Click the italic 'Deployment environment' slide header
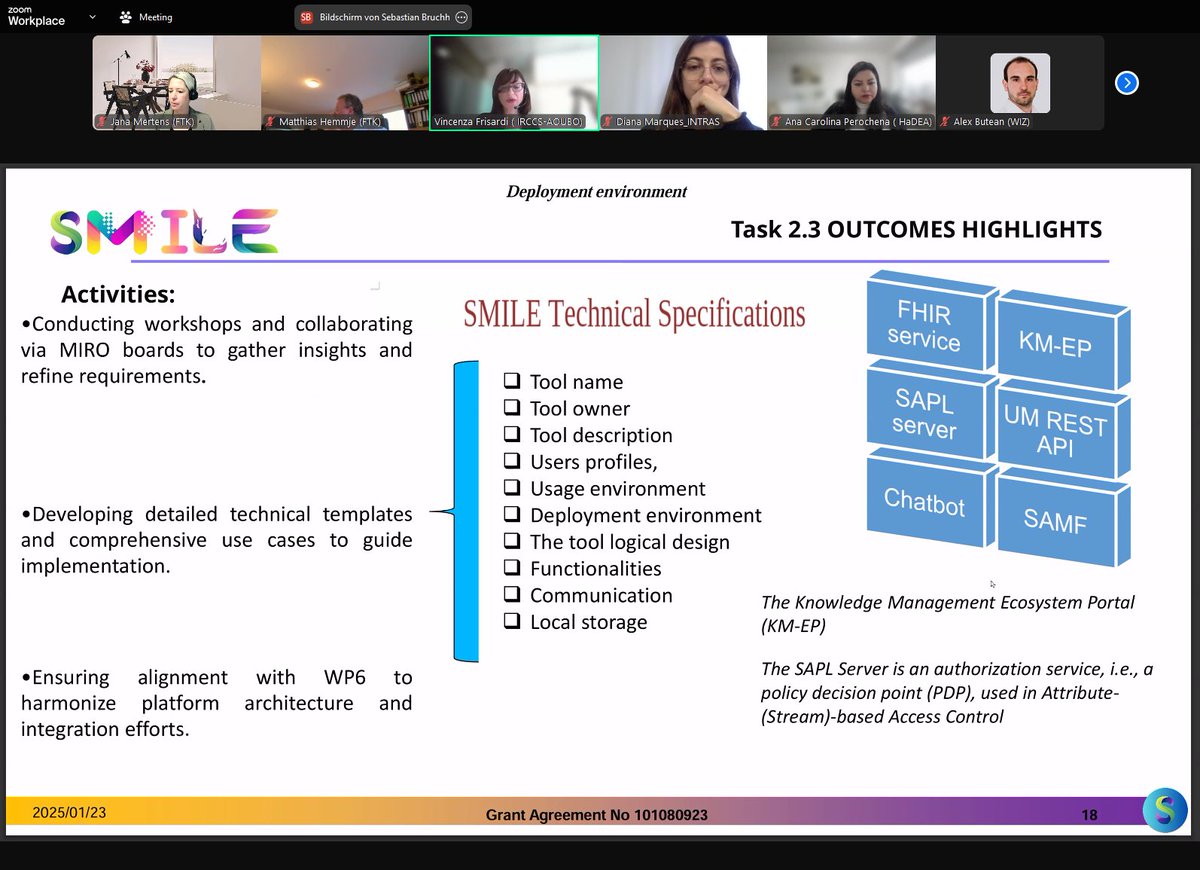This screenshot has height=870, width=1200. [597, 191]
